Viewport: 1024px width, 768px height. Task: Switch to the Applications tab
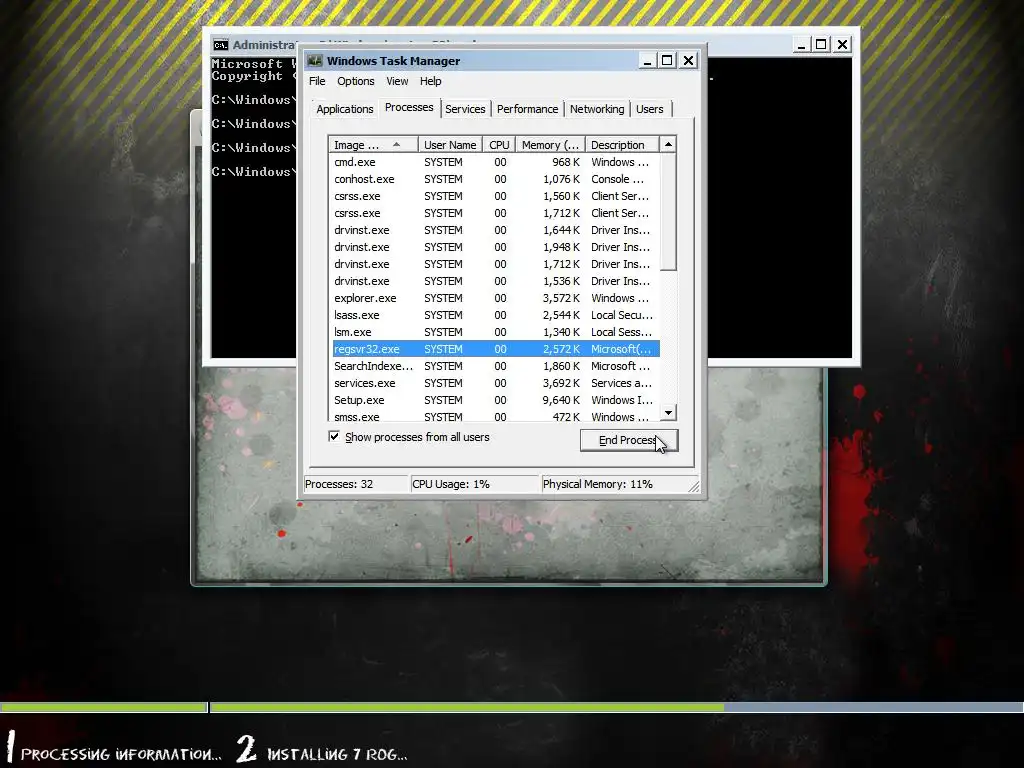345,109
